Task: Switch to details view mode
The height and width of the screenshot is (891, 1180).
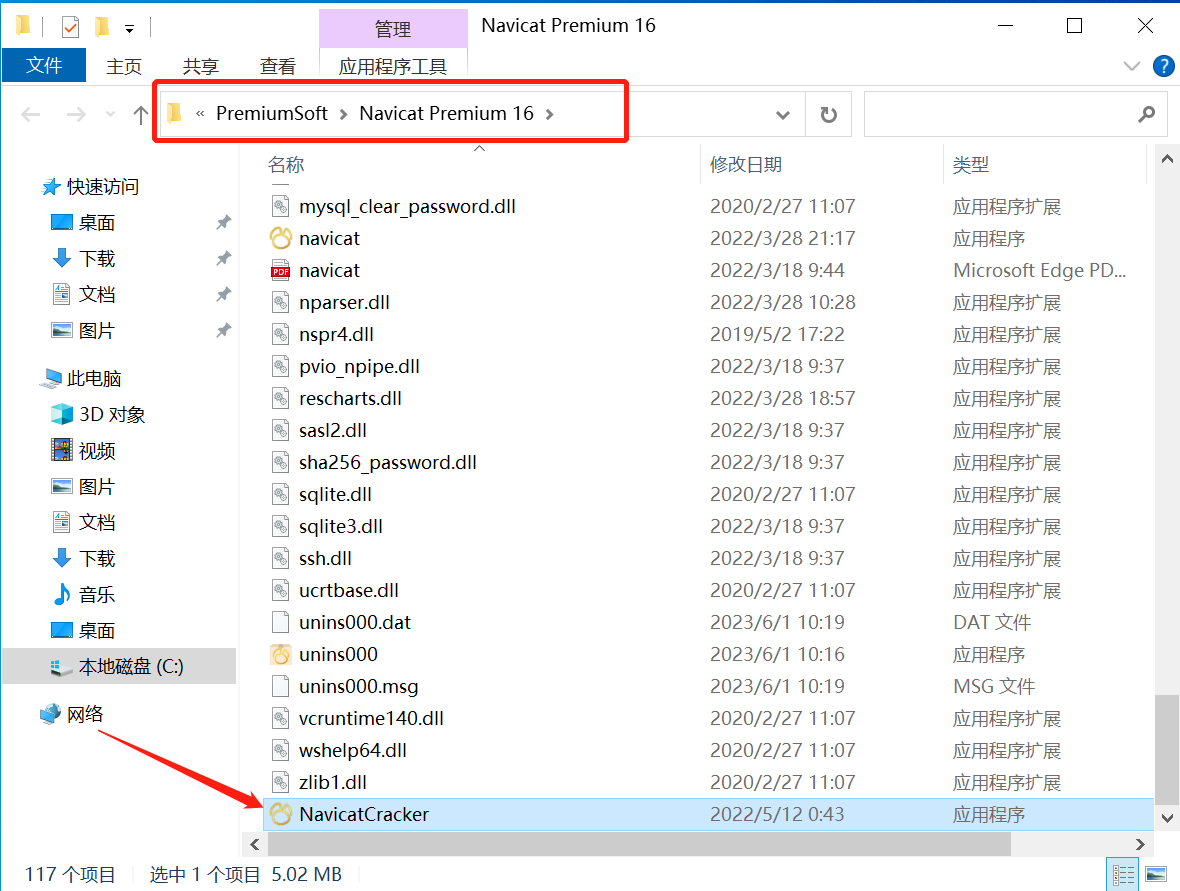Action: pyautogui.click(x=1124, y=874)
